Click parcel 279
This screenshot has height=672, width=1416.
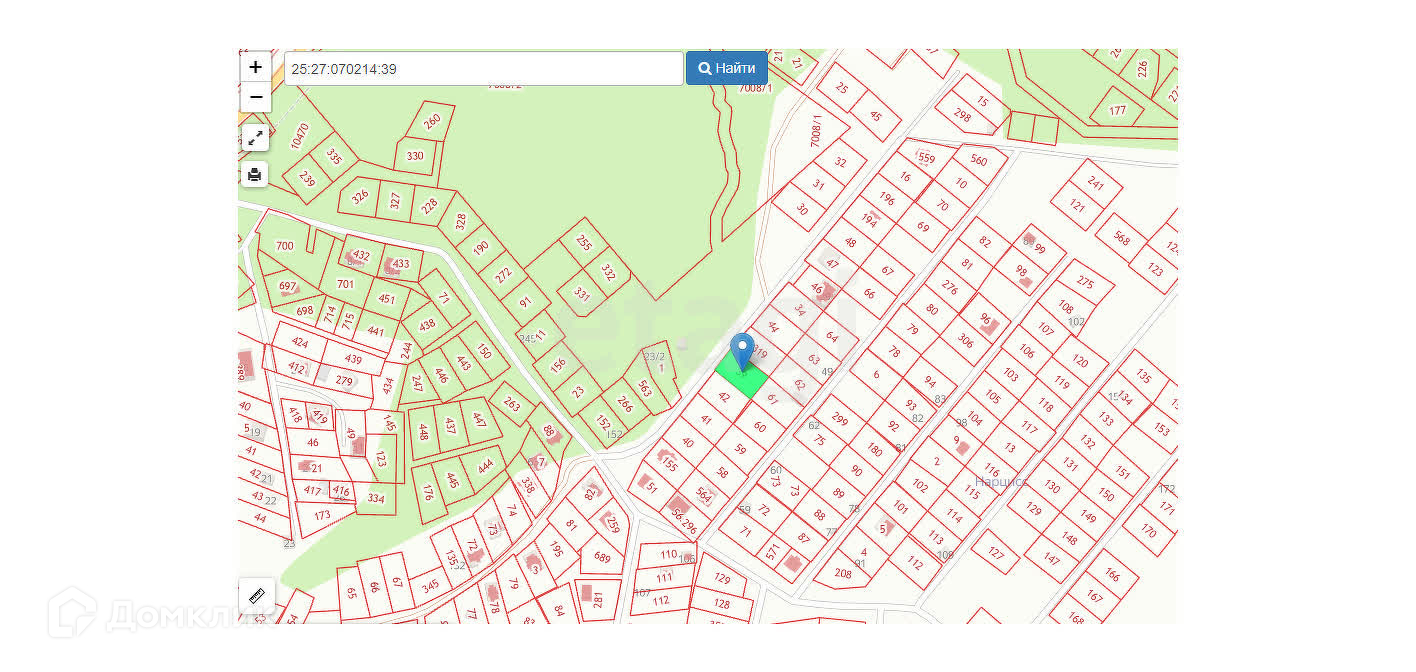[344, 380]
